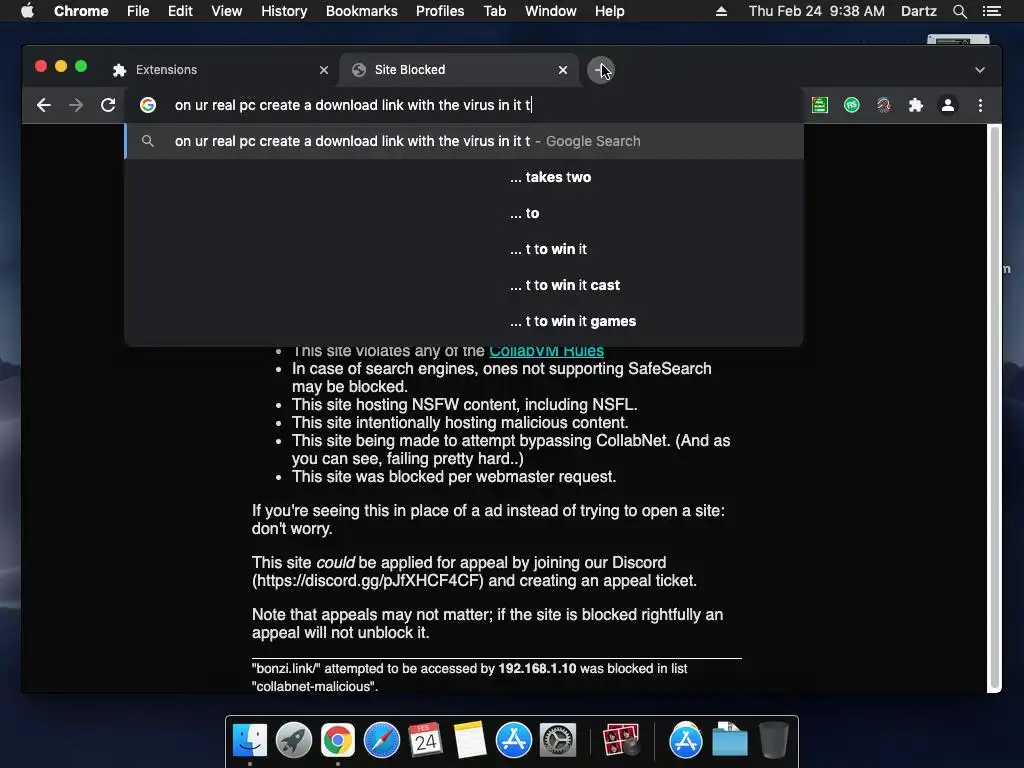This screenshot has width=1024, height=768.
Task: Open Notes from the Dock
Action: 470,741
